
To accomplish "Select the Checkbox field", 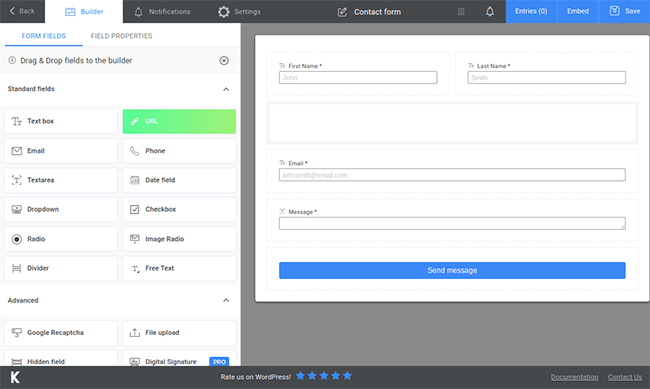I will coord(179,209).
